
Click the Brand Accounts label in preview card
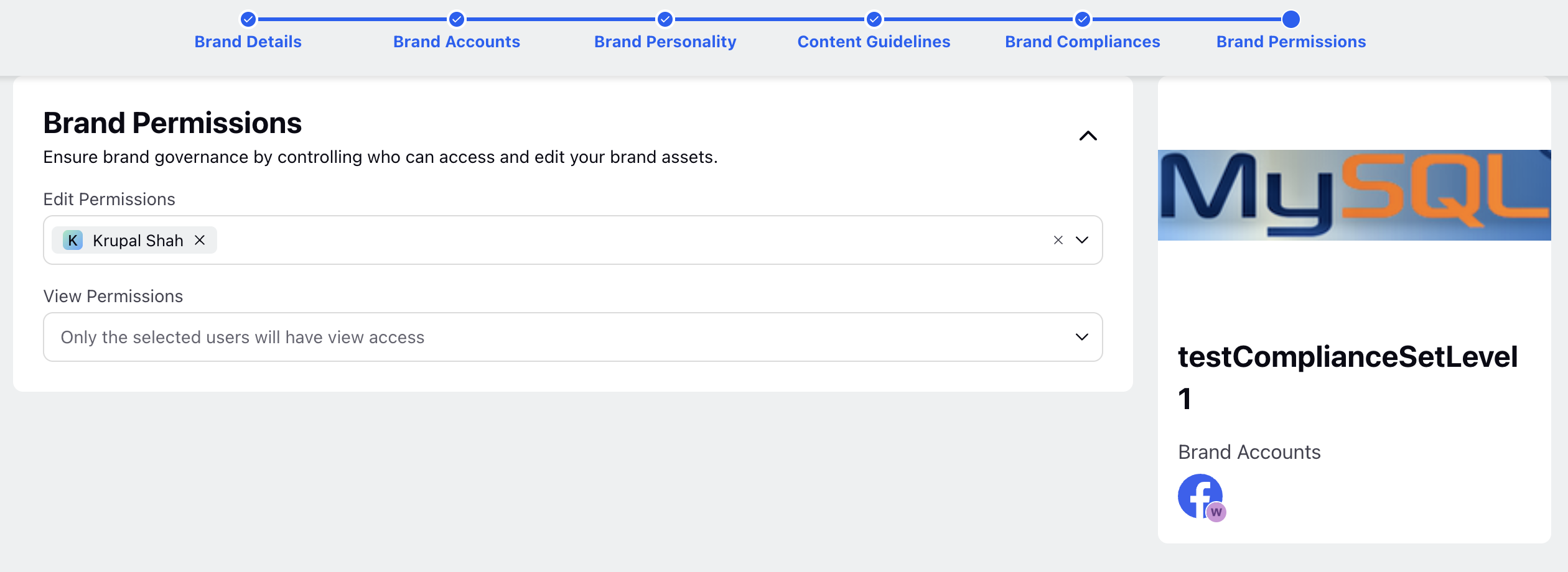1249,452
